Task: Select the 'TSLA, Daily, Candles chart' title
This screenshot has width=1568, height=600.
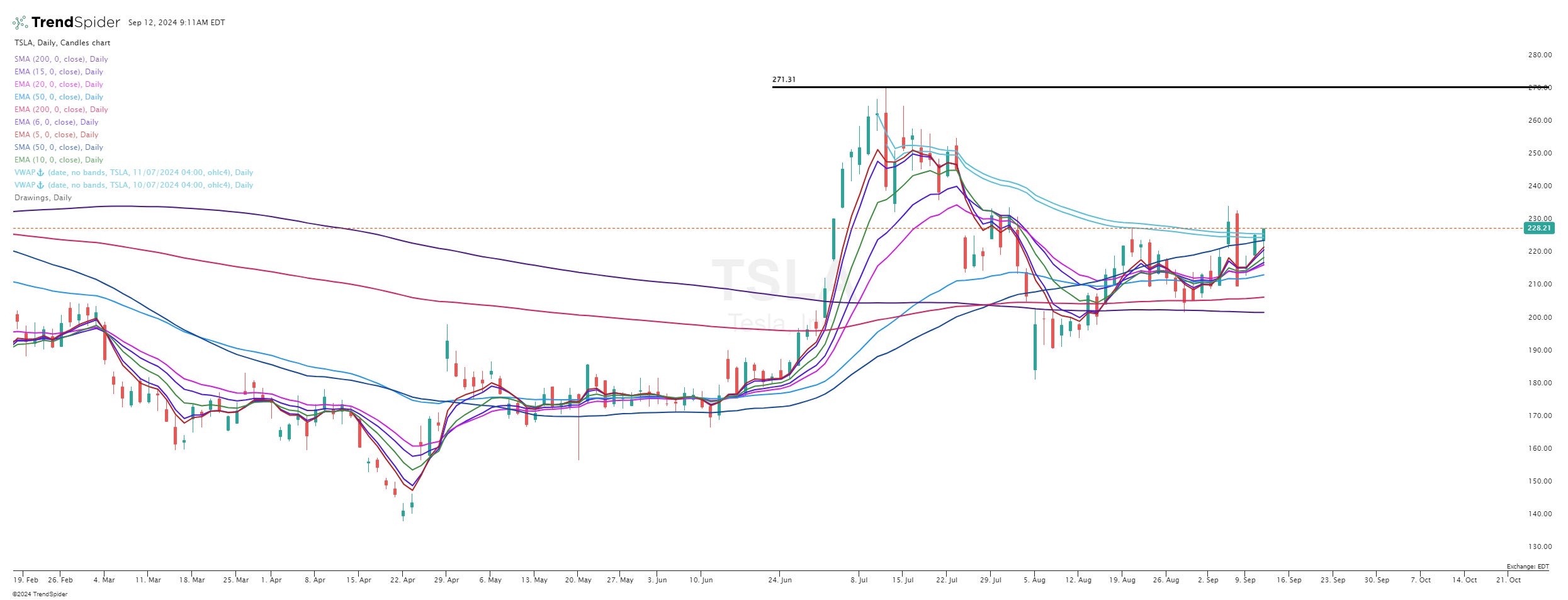Action: [x=62, y=43]
